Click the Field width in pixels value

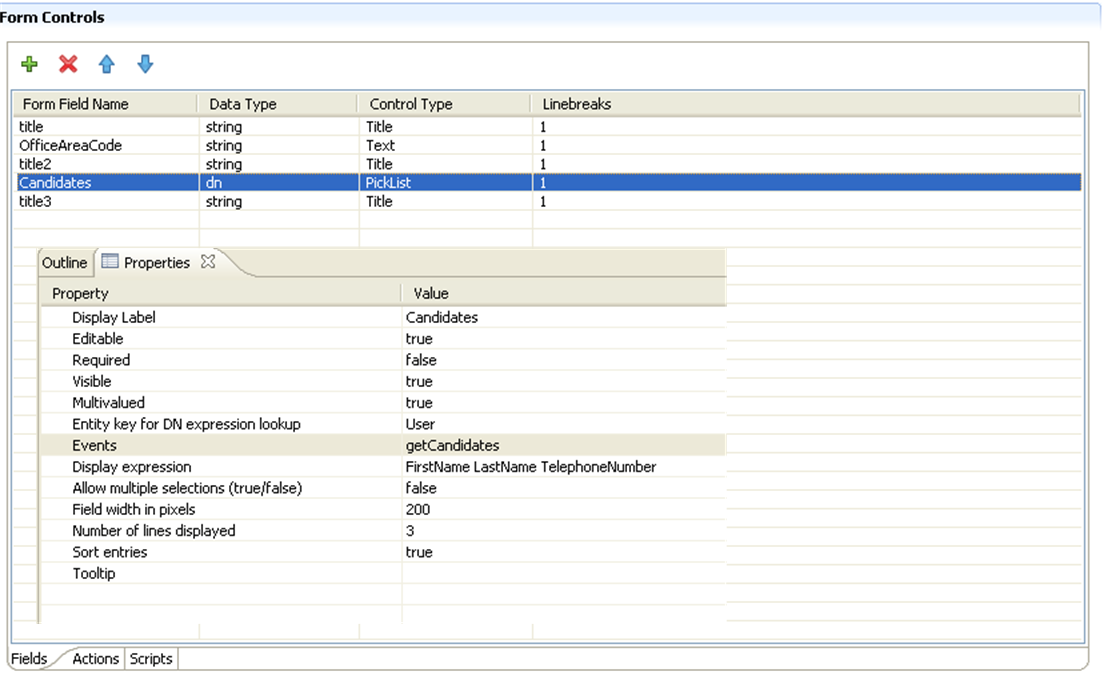tap(418, 510)
